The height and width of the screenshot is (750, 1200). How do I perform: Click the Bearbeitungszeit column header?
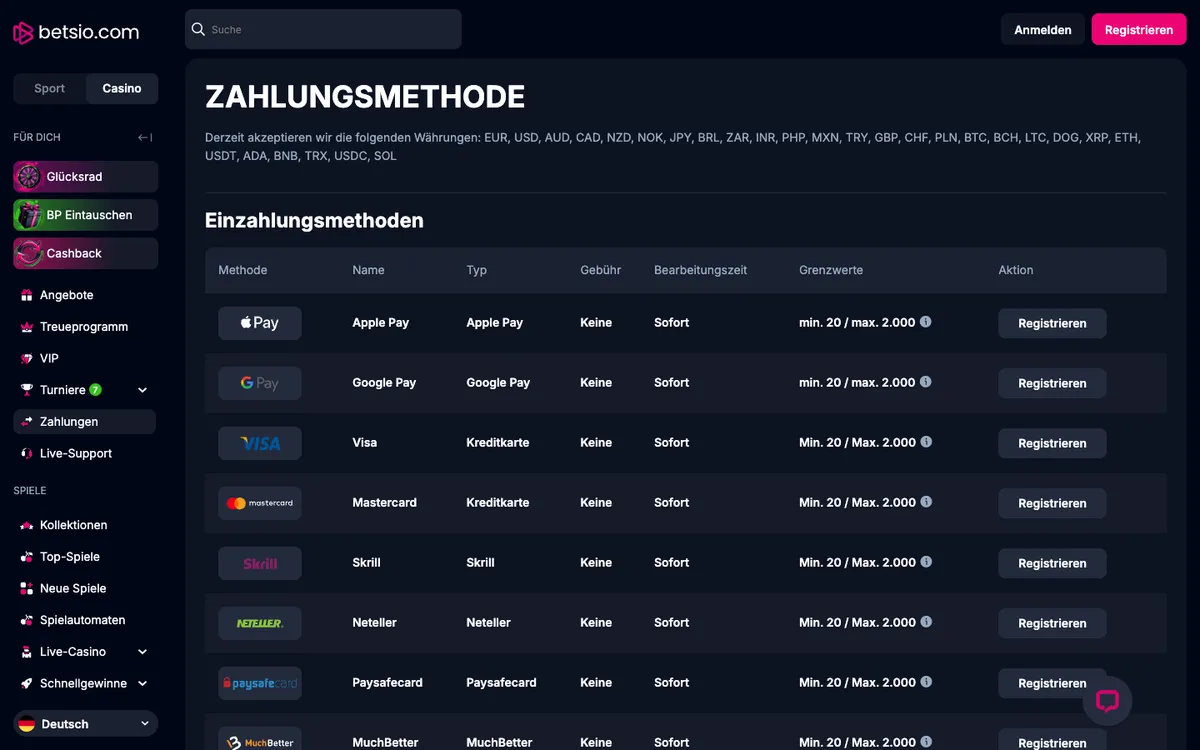[x=700, y=270]
